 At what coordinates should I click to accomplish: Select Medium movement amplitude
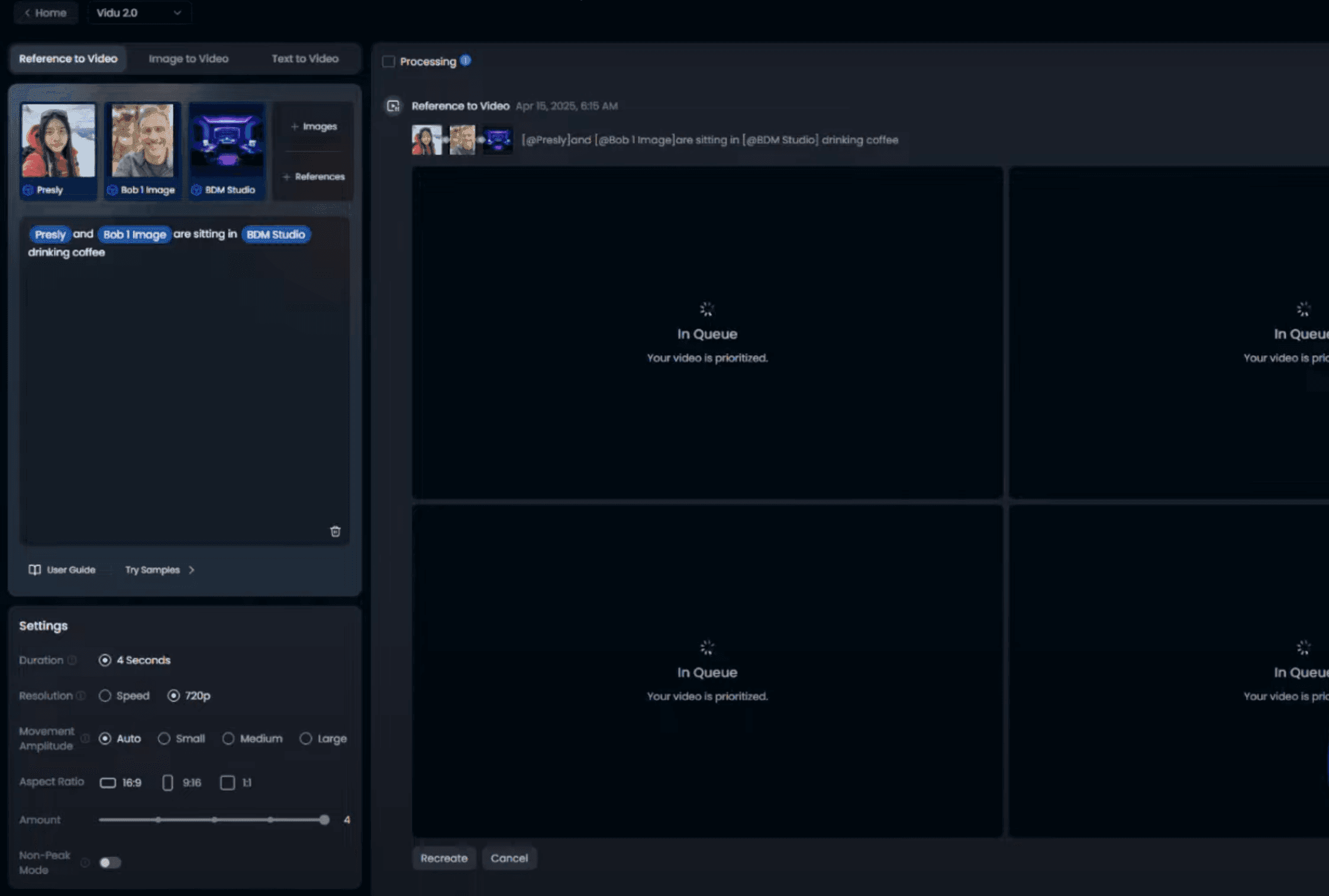tap(228, 739)
